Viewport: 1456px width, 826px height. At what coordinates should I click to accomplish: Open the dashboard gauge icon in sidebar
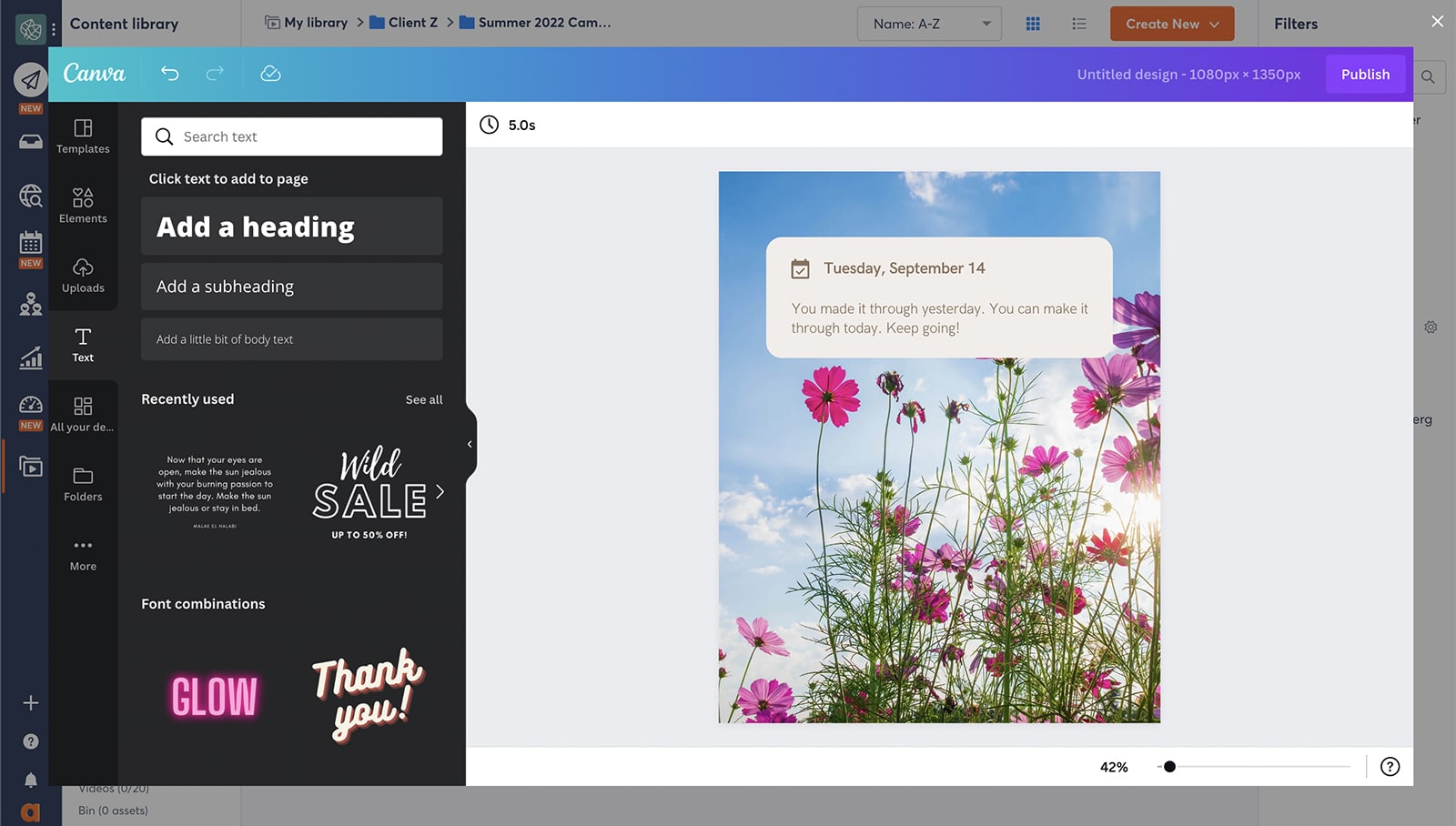tap(31, 405)
